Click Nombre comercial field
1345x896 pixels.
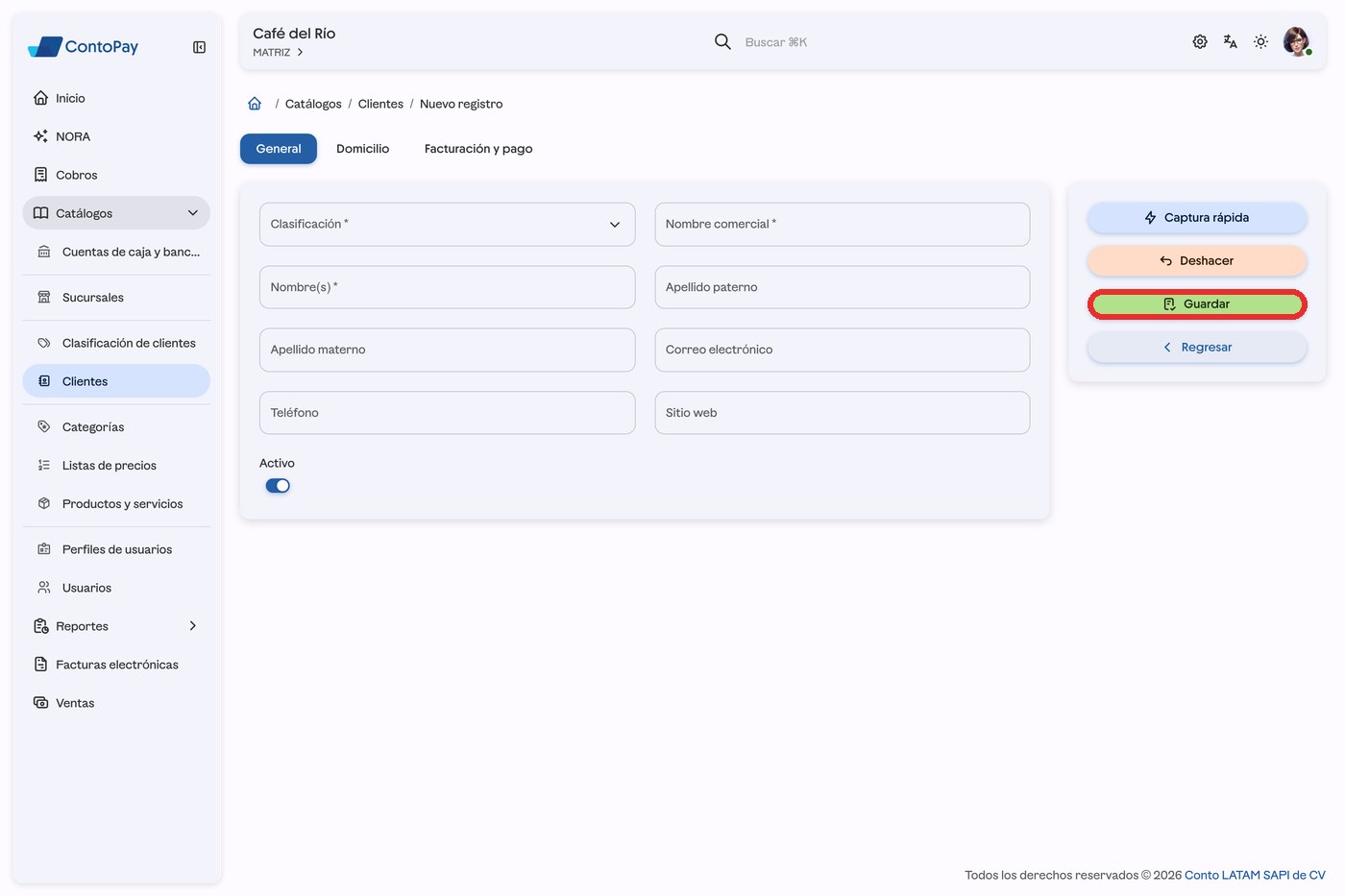tap(843, 224)
